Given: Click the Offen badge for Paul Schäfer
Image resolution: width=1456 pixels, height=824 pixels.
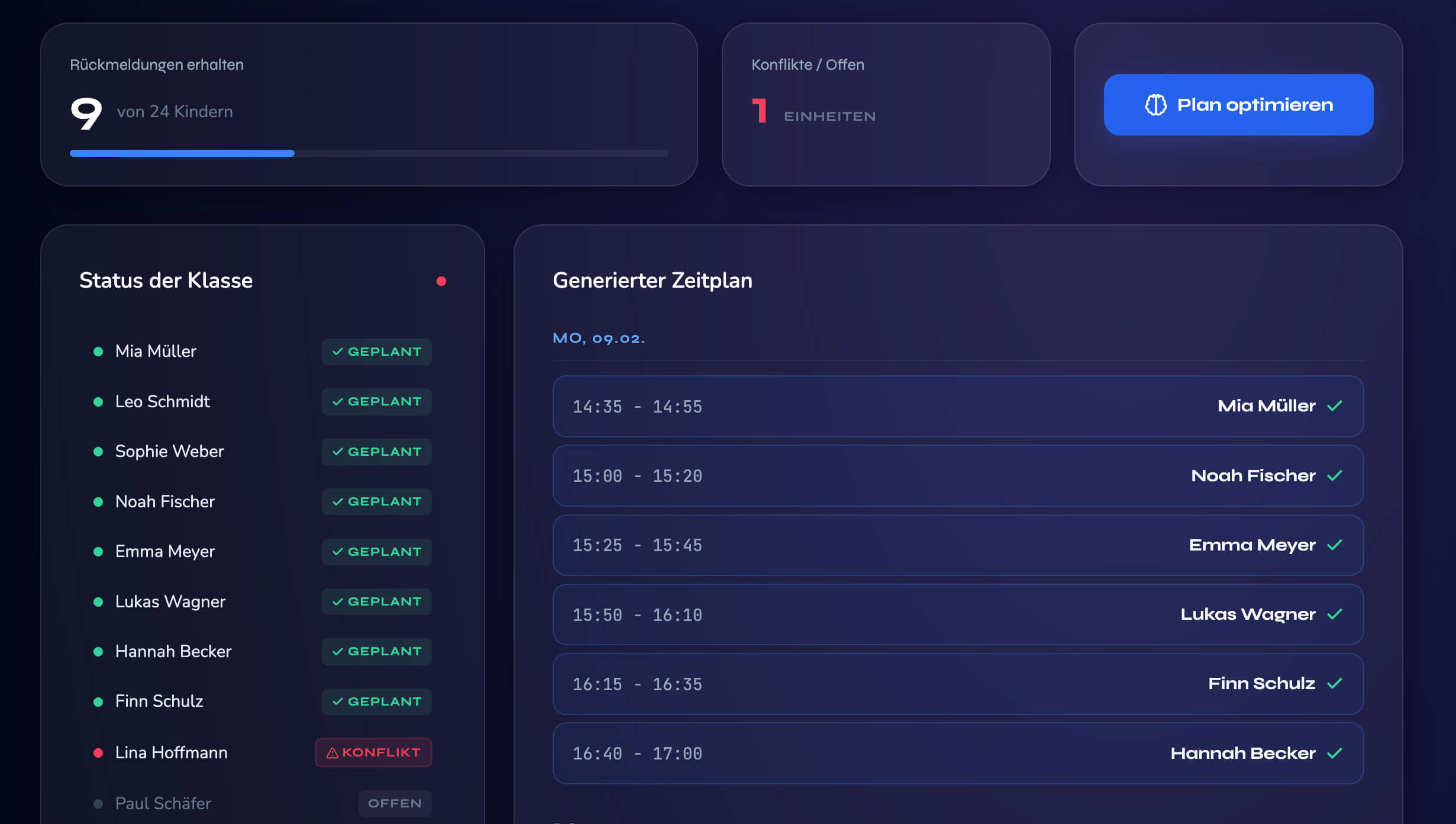Looking at the screenshot, I should (395, 803).
